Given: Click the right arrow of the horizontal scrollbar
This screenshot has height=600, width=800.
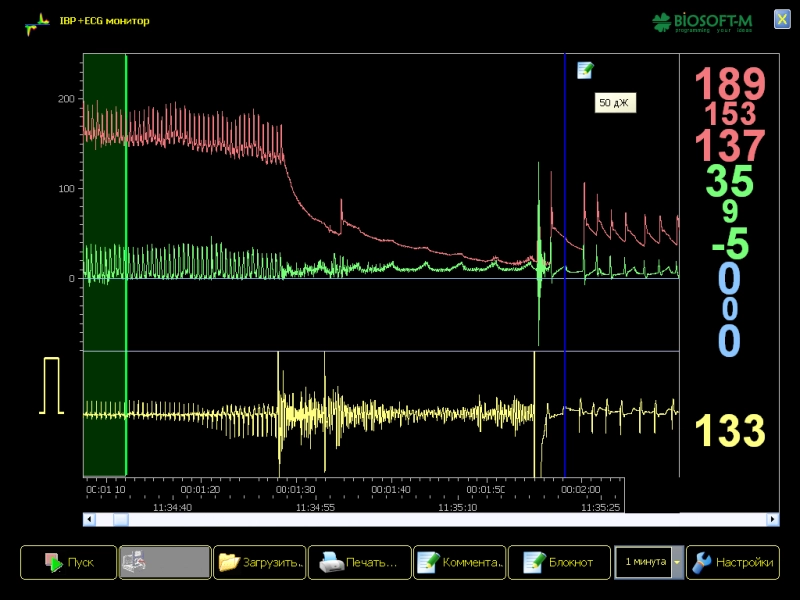Looking at the screenshot, I should pos(772,519).
